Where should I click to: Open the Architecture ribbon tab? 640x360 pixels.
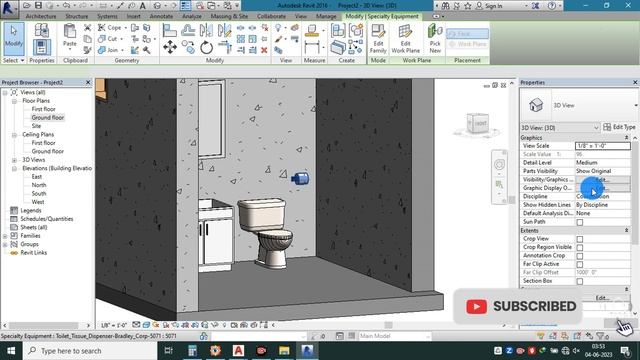(x=41, y=16)
